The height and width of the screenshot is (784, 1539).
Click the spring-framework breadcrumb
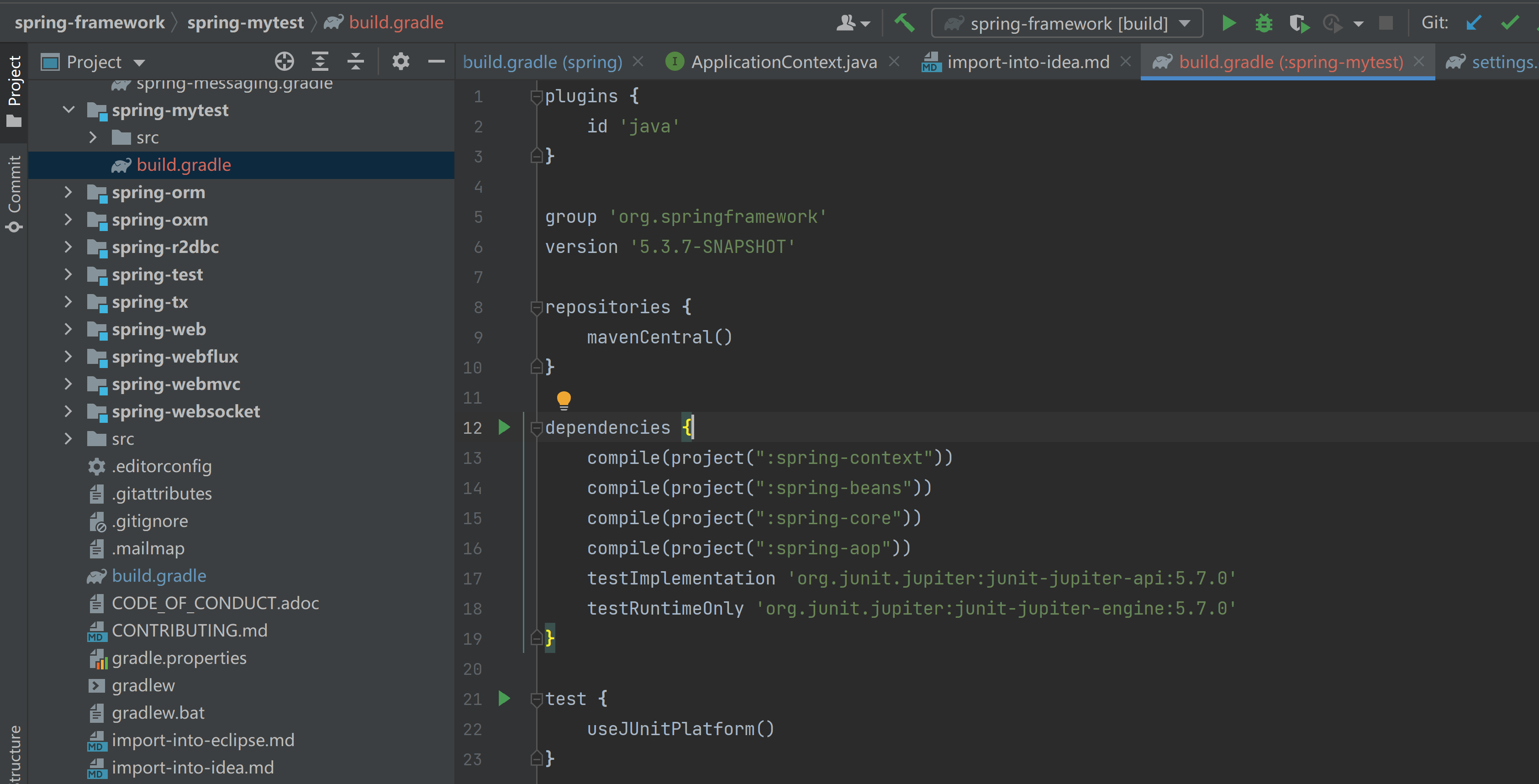click(x=90, y=23)
